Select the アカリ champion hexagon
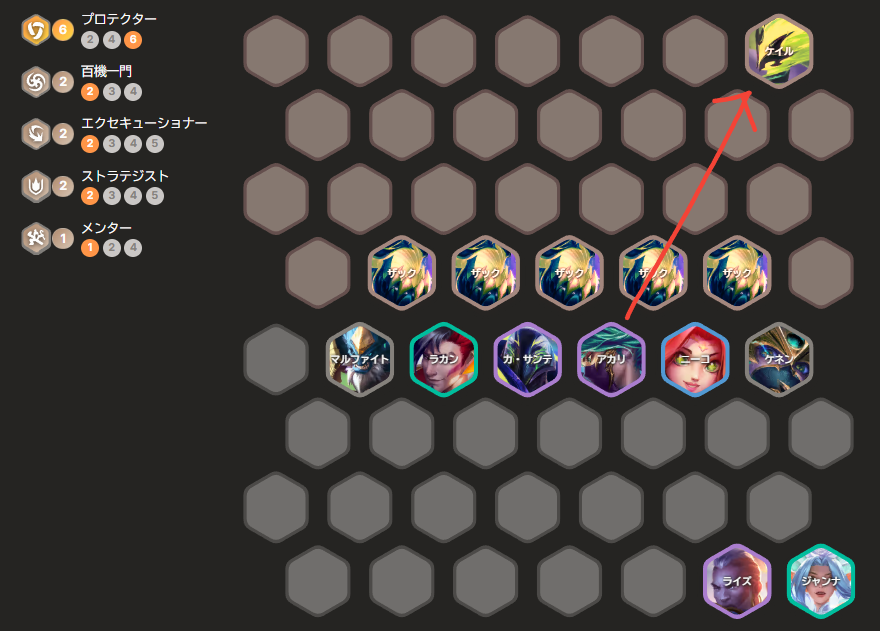 tap(611, 359)
